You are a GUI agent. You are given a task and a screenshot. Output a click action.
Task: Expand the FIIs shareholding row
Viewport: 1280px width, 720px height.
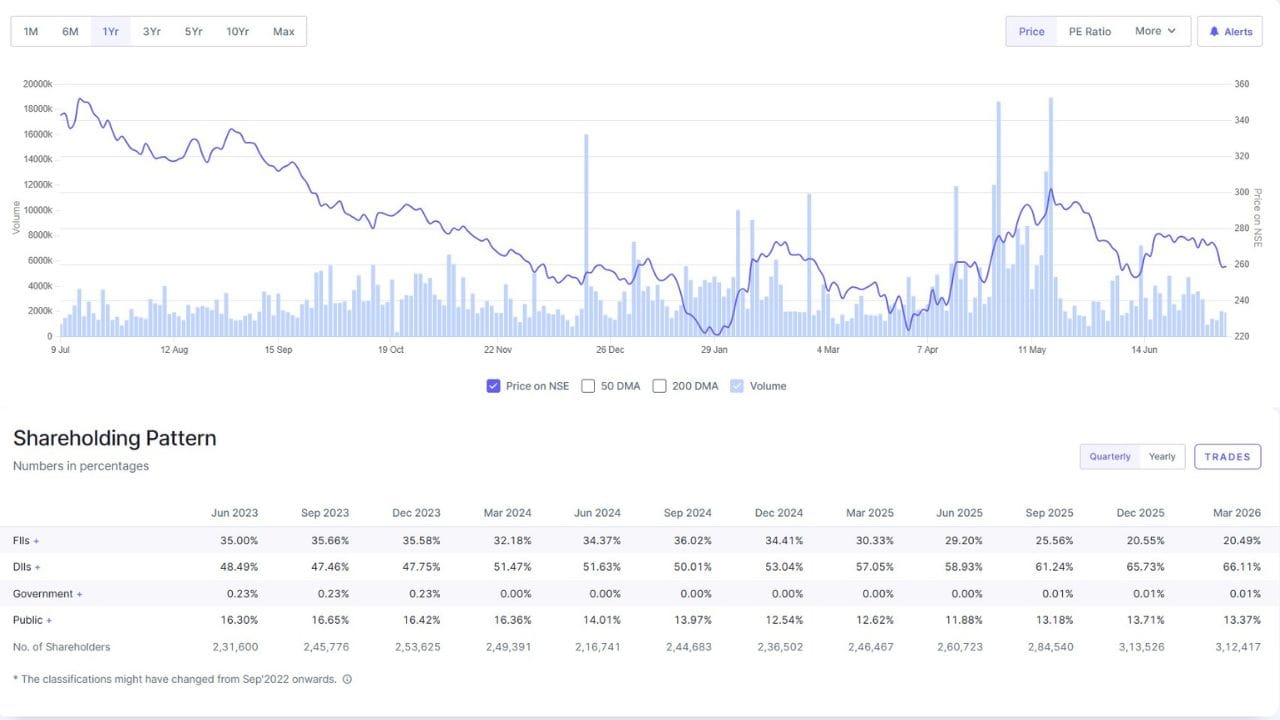(x=26, y=541)
